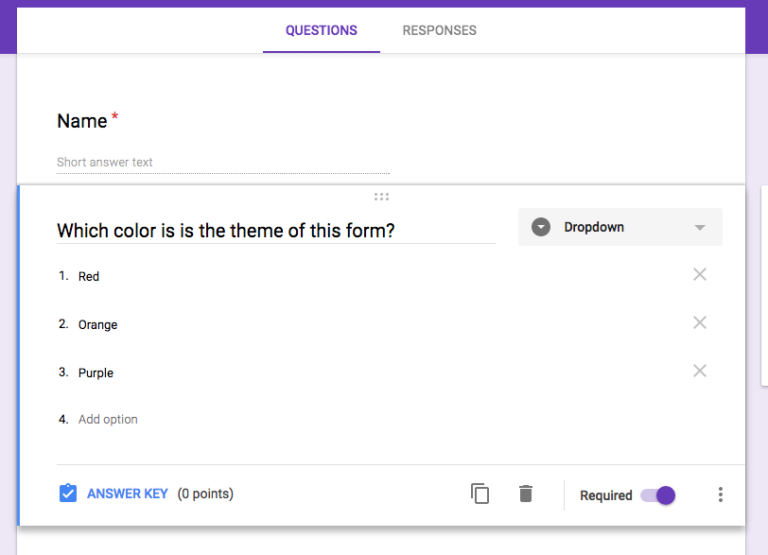Click Add option to add a choice
This screenshot has width=768, height=555.
[x=108, y=419]
